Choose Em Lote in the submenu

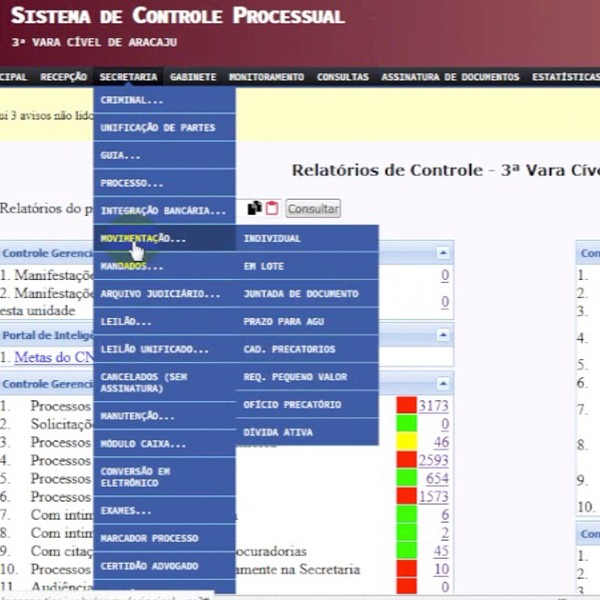[x=264, y=267]
